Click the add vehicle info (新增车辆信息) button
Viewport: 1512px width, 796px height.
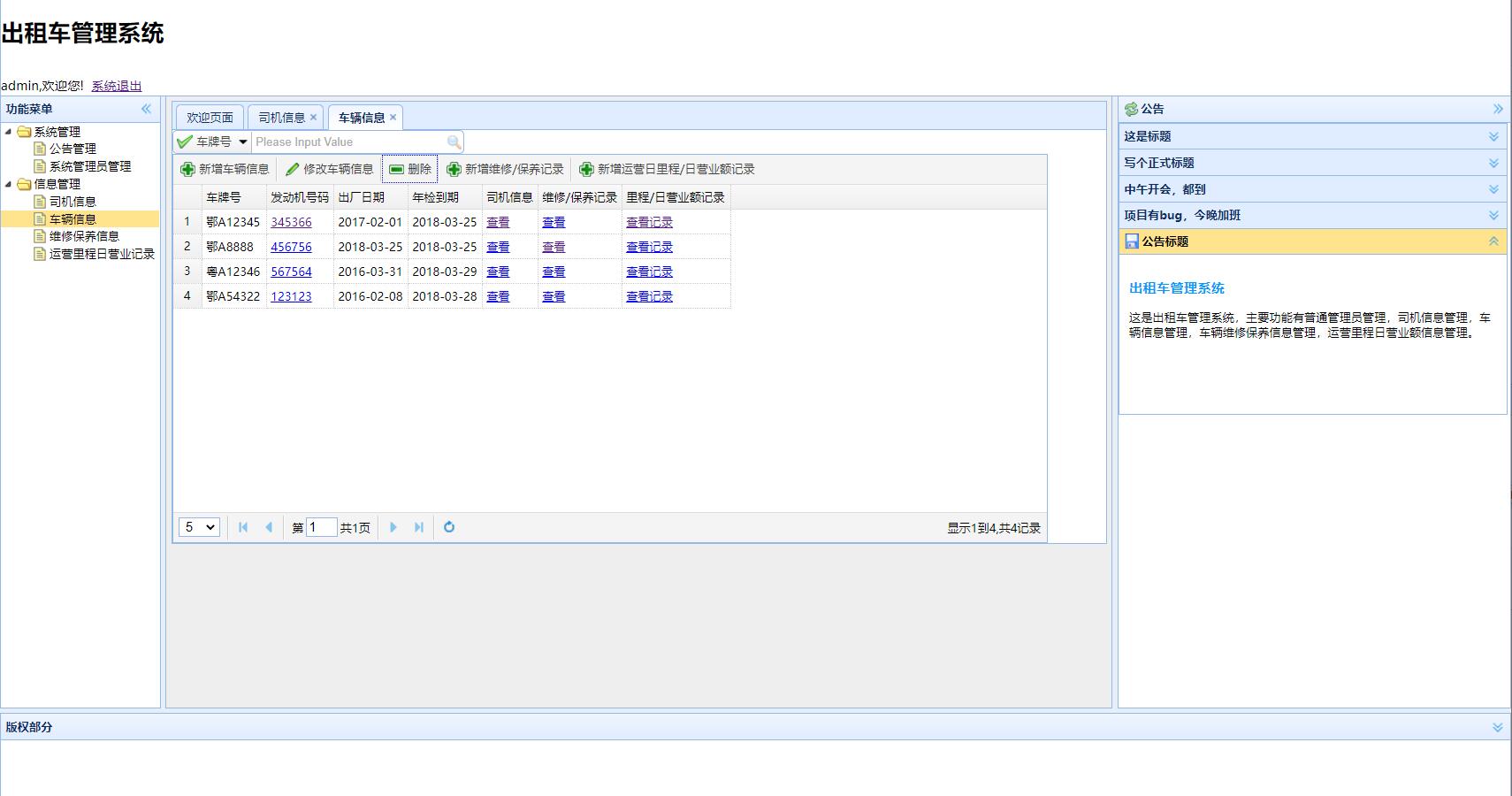pos(225,169)
